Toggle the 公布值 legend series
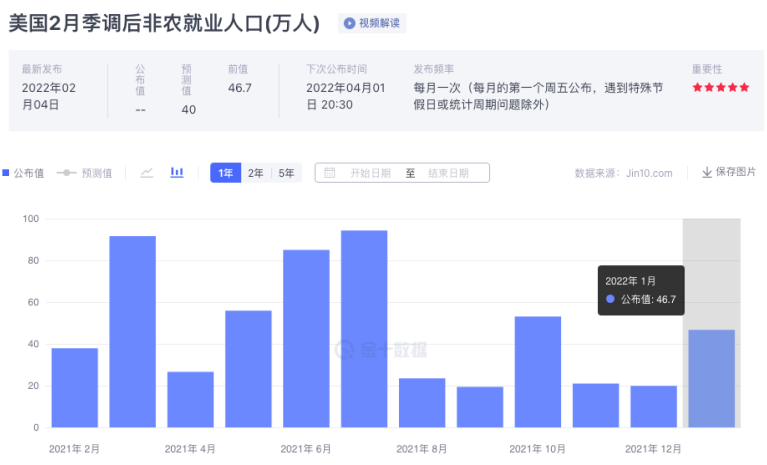 pyautogui.click(x=23, y=173)
